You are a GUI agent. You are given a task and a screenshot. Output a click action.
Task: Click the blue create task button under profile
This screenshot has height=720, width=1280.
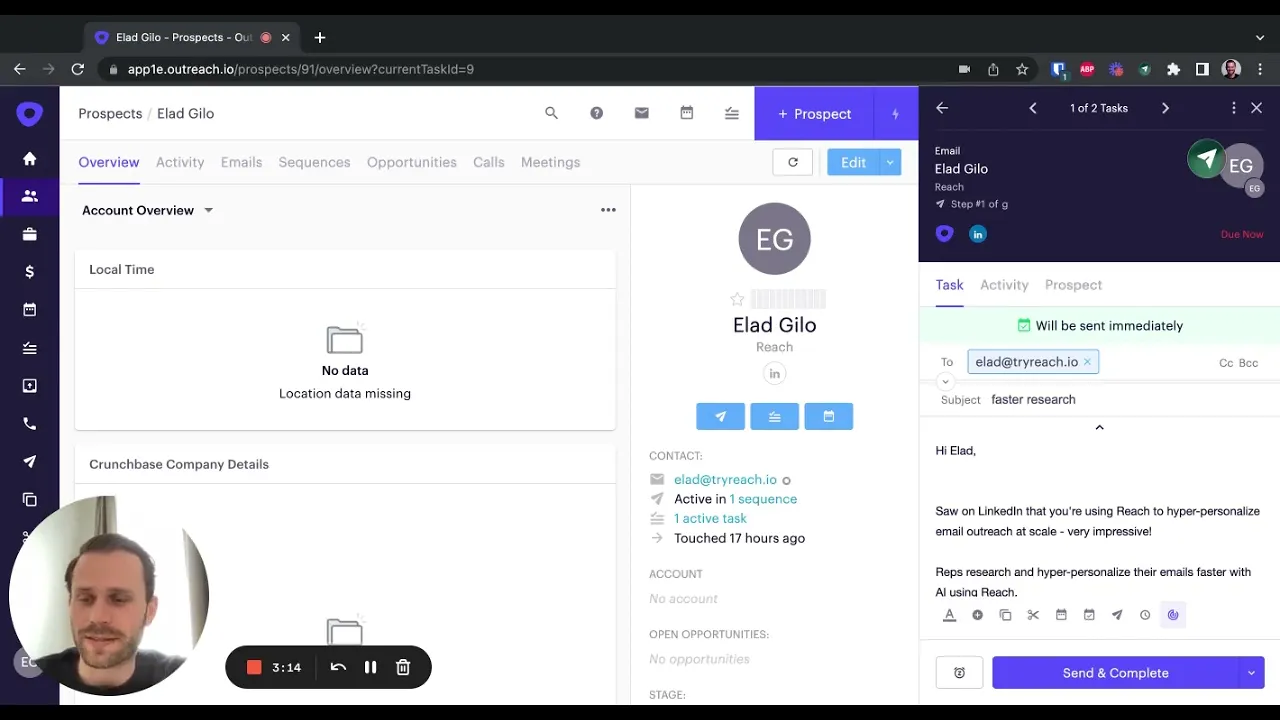tap(774, 416)
